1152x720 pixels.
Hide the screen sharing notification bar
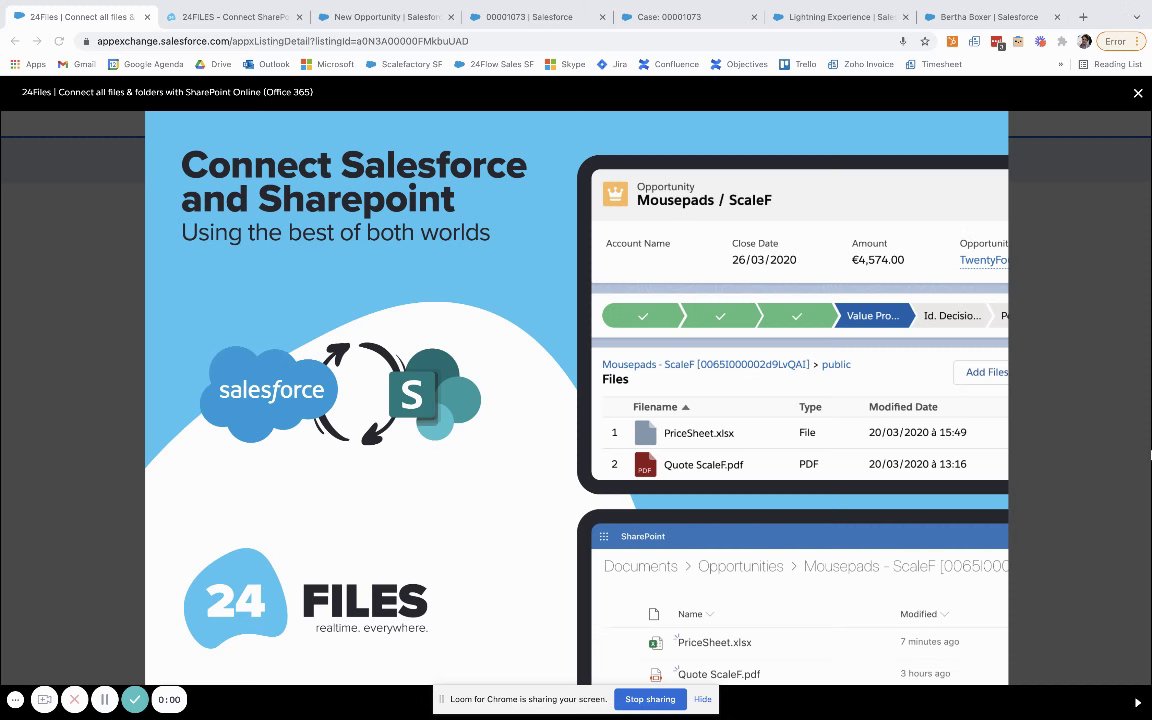click(x=702, y=699)
